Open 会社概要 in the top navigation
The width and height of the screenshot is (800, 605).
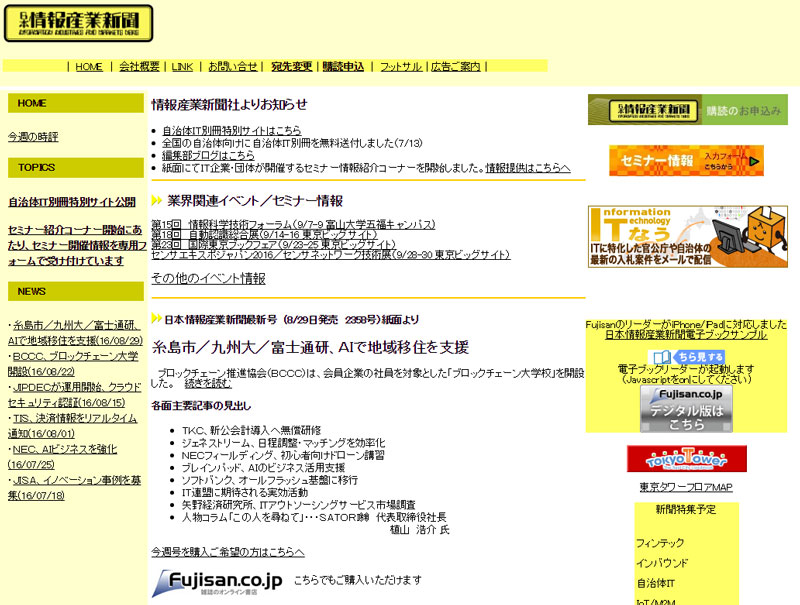pyautogui.click(x=139, y=66)
